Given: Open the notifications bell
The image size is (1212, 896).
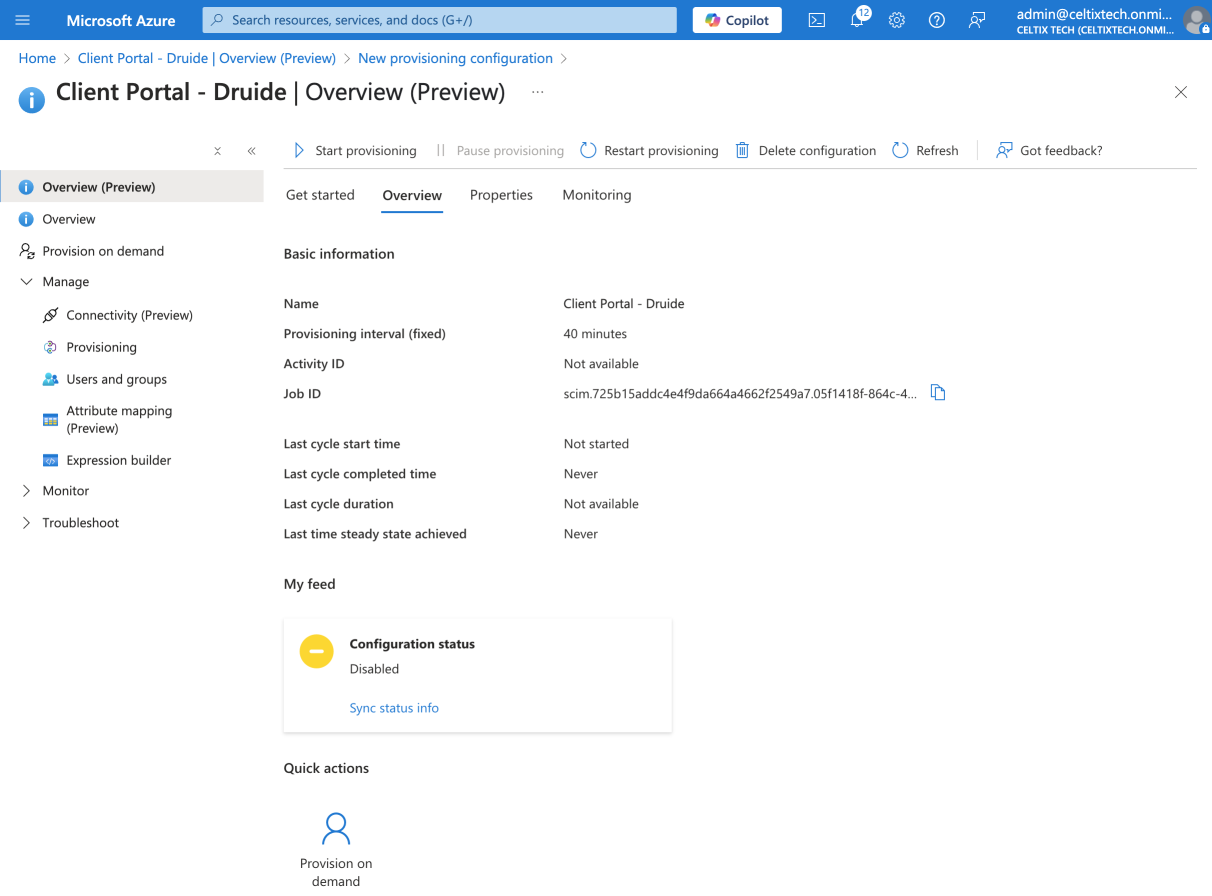Looking at the screenshot, I should (857, 20).
